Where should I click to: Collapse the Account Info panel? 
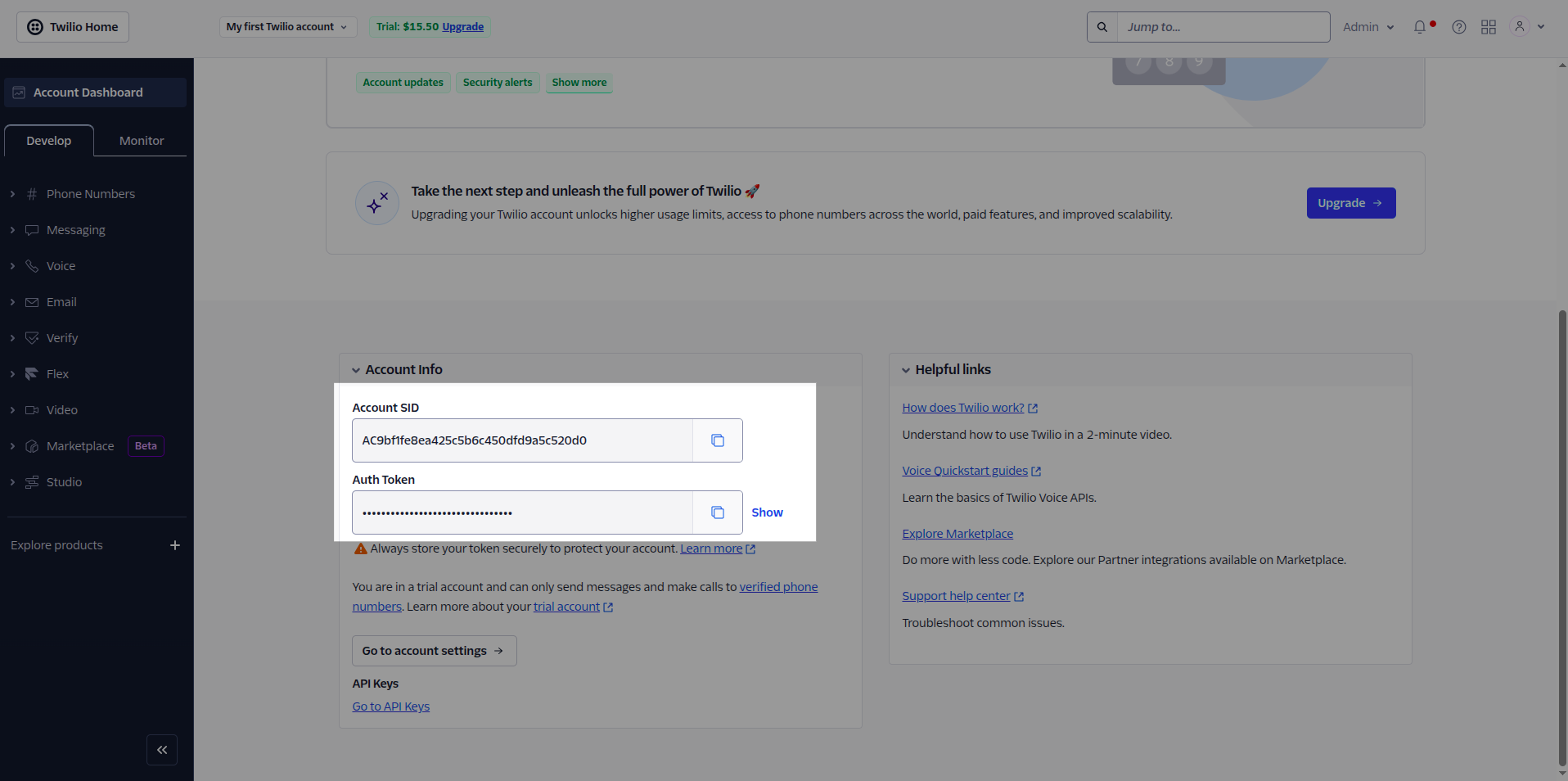[356, 370]
